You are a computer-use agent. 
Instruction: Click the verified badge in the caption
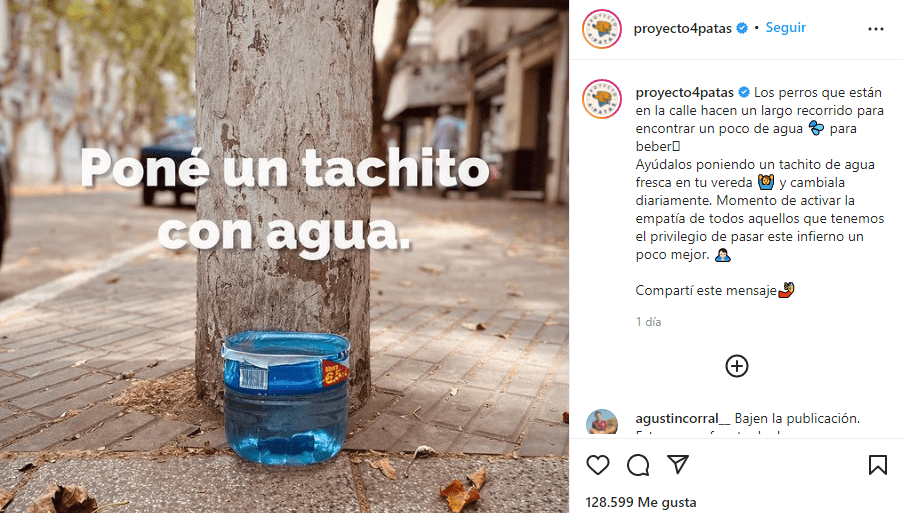pos(744,92)
